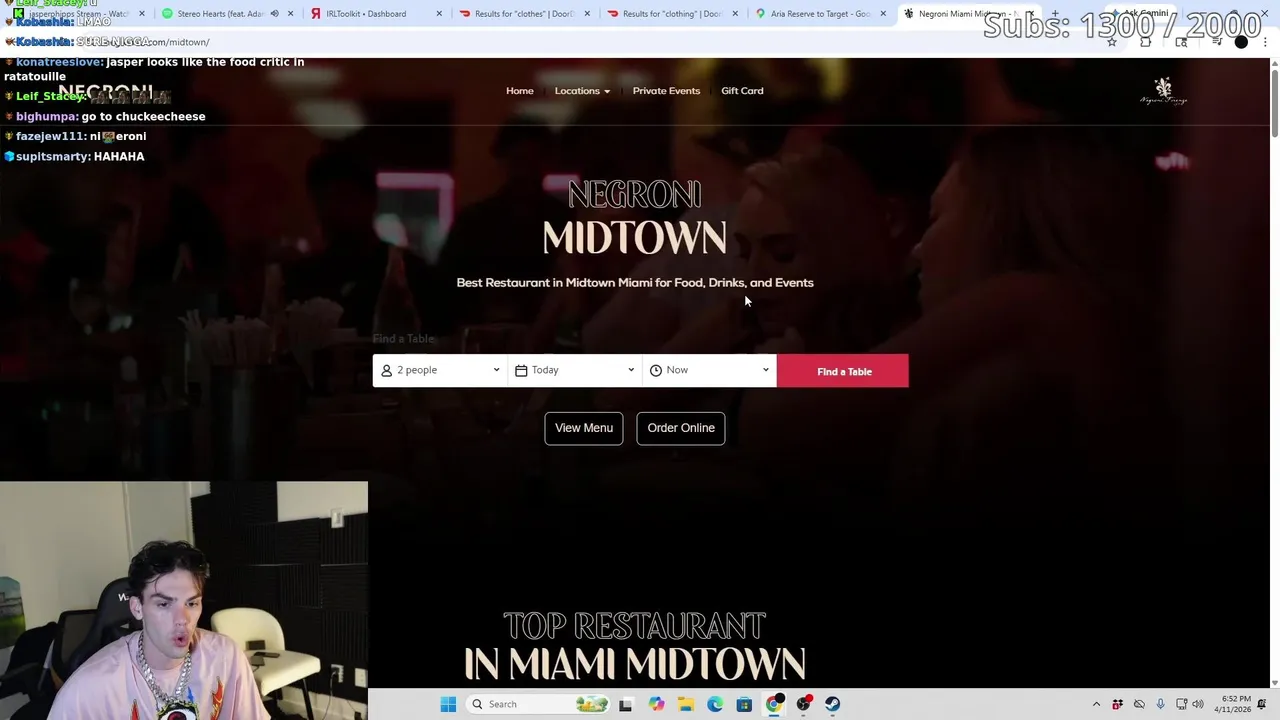Open File Explorer from the taskbar
This screenshot has width=1280, height=720.
click(x=685, y=704)
